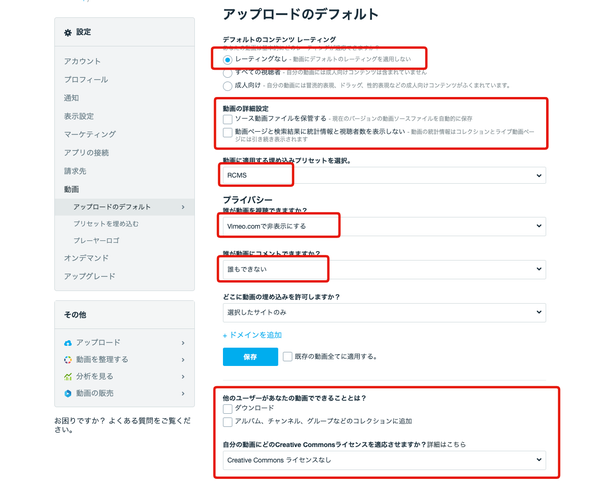Open 通知 settings menu item
The image size is (600, 492).
[72, 98]
